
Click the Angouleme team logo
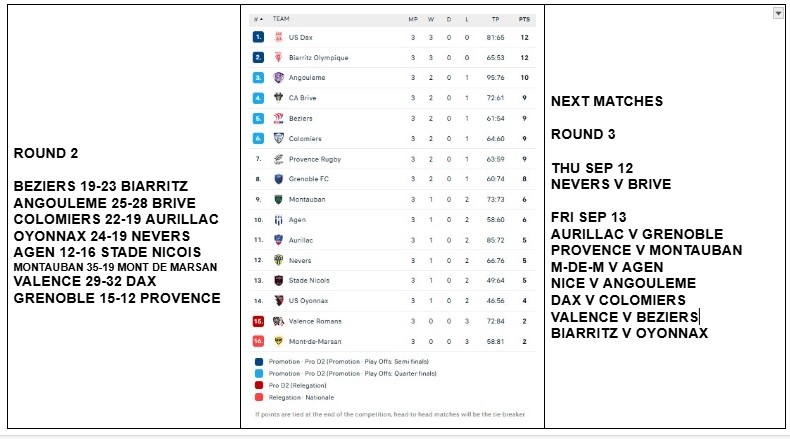pyautogui.click(x=279, y=77)
